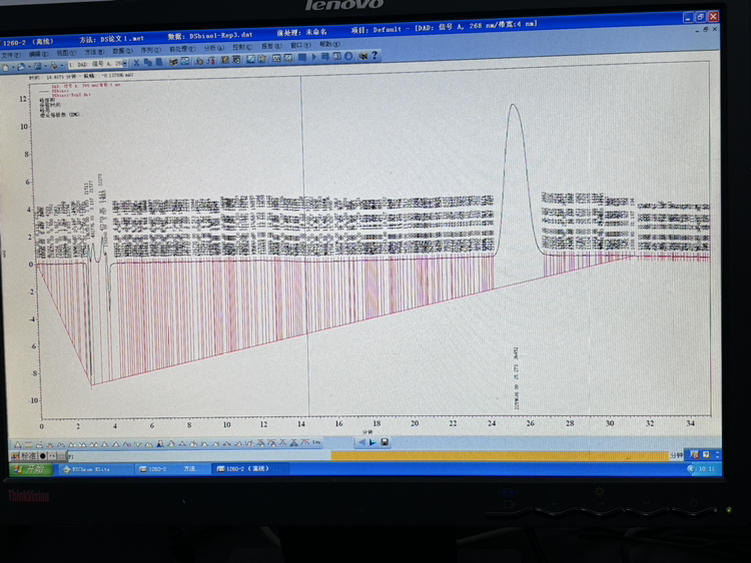Click the Save disk toolbar icon
The image size is (751, 563).
coord(35,63)
